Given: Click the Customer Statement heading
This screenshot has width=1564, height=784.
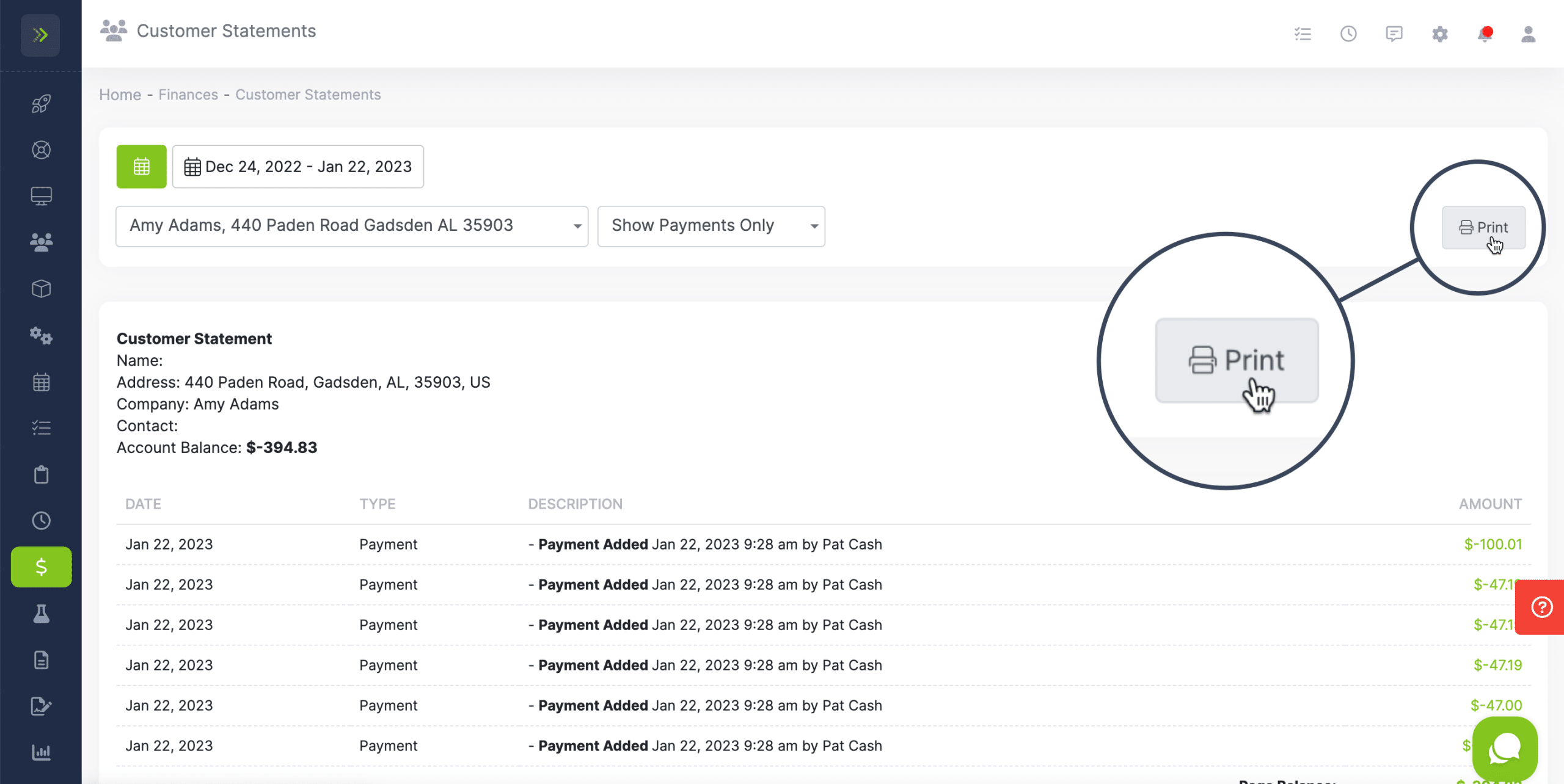Looking at the screenshot, I should tap(194, 338).
